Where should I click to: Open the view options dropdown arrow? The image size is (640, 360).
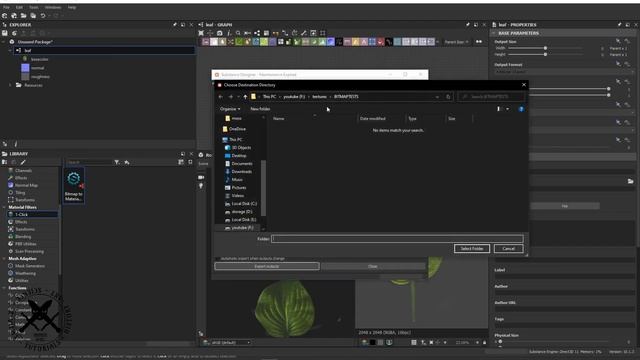tap(507, 109)
